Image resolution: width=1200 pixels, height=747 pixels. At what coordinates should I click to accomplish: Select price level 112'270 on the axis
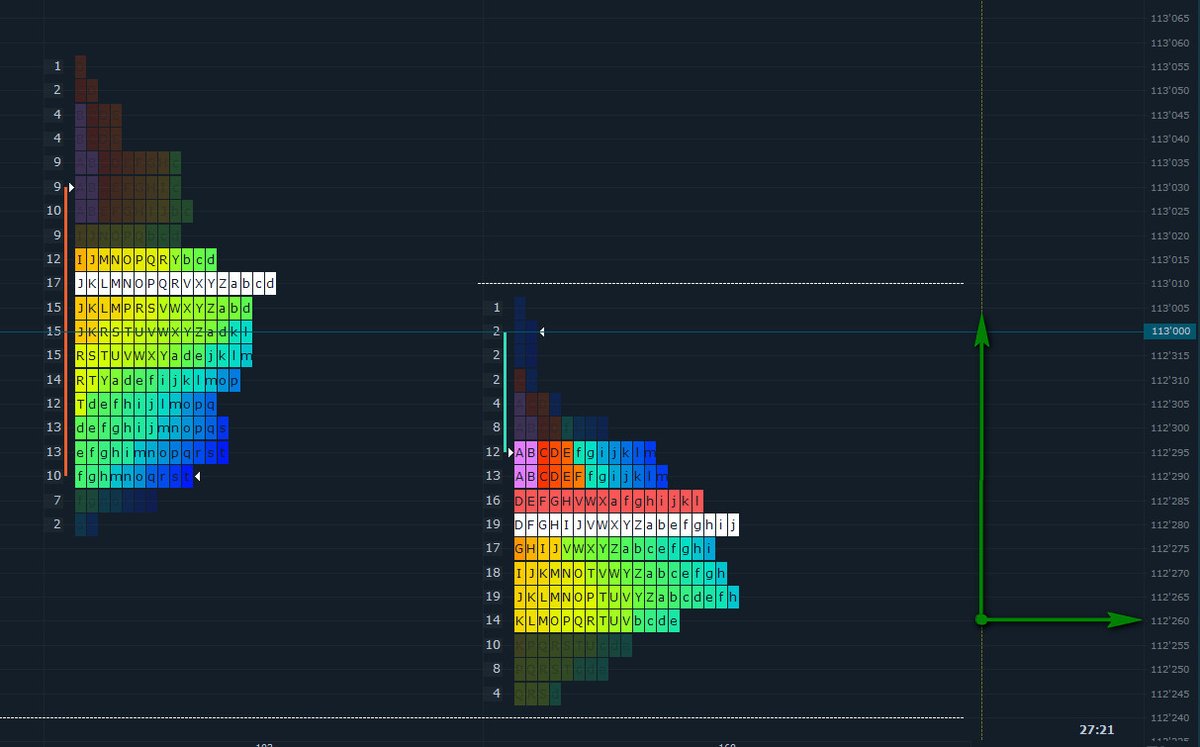pos(1170,573)
